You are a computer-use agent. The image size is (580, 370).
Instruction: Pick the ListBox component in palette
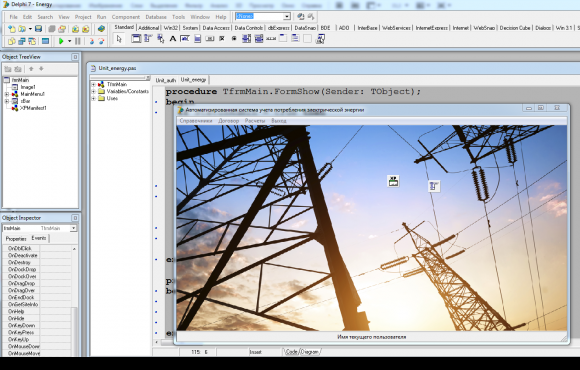[246, 38]
